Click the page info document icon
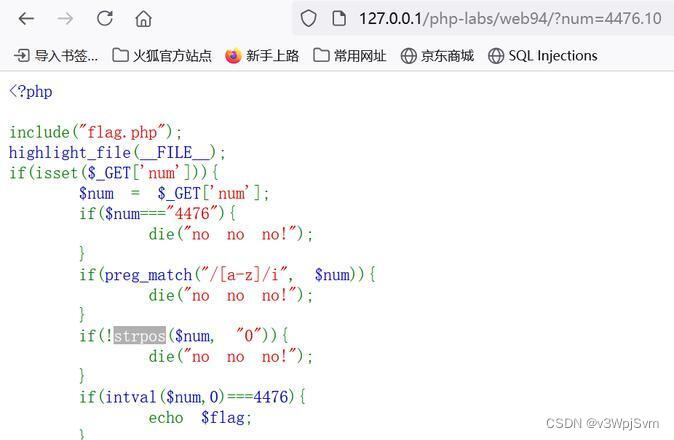The width and height of the screenshot is (674, 440). [x=339, y=18]
